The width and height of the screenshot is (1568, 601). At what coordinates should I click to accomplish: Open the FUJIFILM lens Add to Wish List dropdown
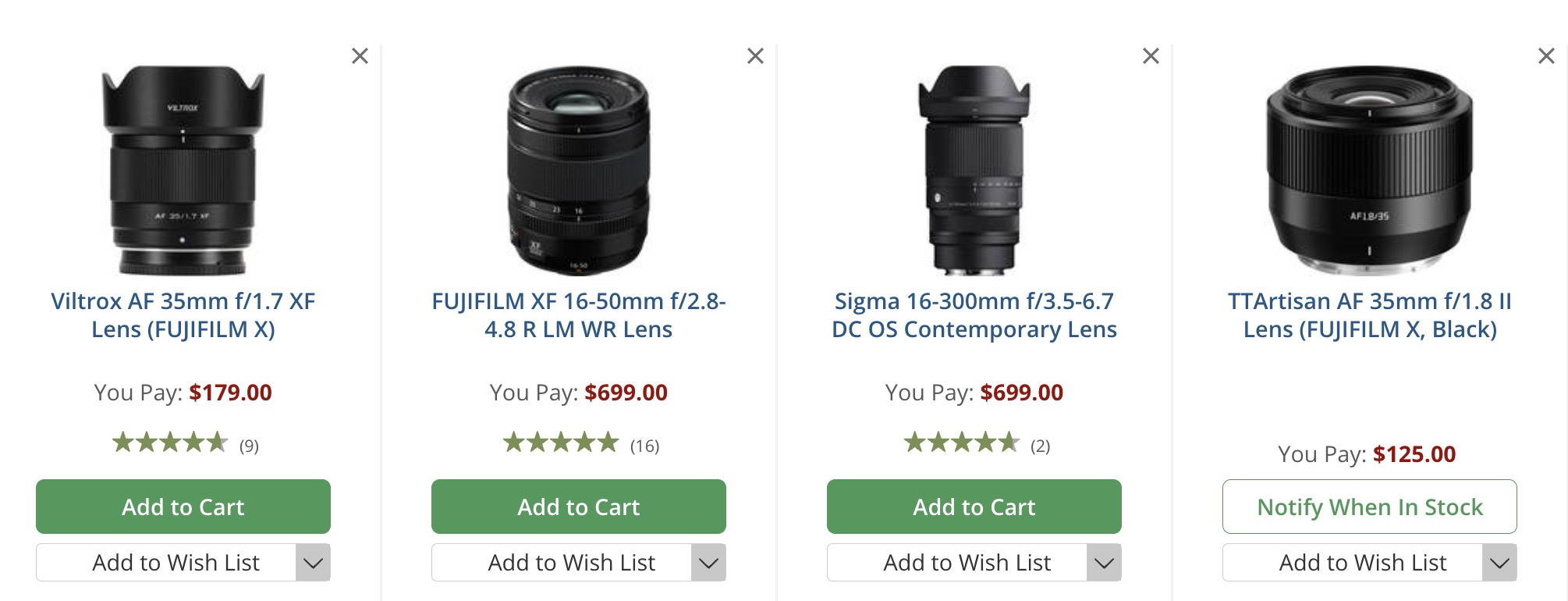pyautogui.click(x=708, y=561)
